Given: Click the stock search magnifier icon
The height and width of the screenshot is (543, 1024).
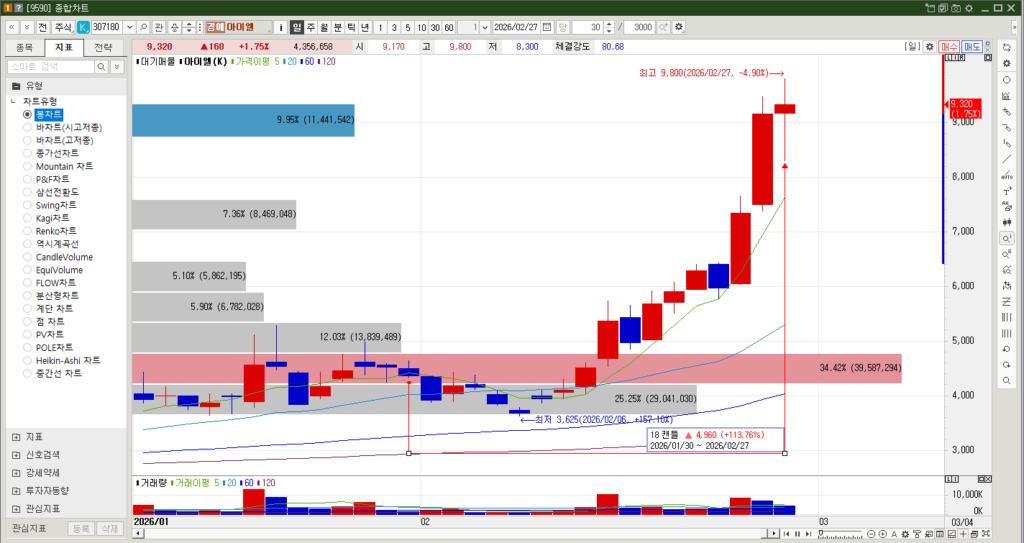Looking at the screenshot, I should (x=144, y=26).
